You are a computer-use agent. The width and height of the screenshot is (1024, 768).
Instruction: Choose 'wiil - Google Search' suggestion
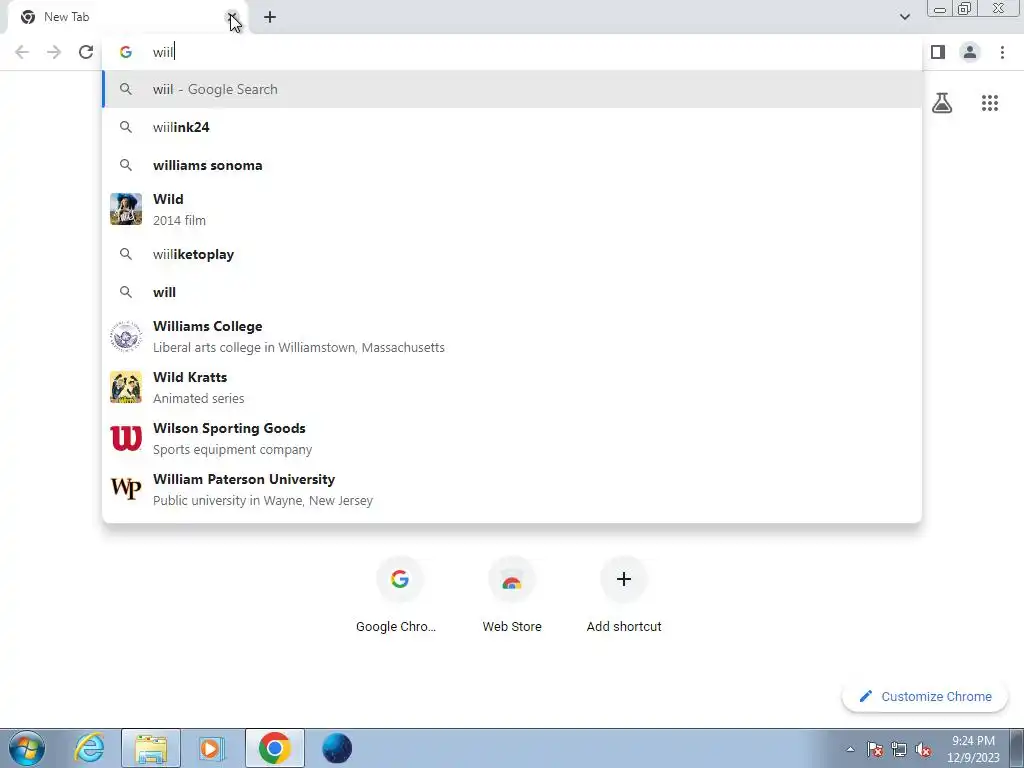click(512, 89)
